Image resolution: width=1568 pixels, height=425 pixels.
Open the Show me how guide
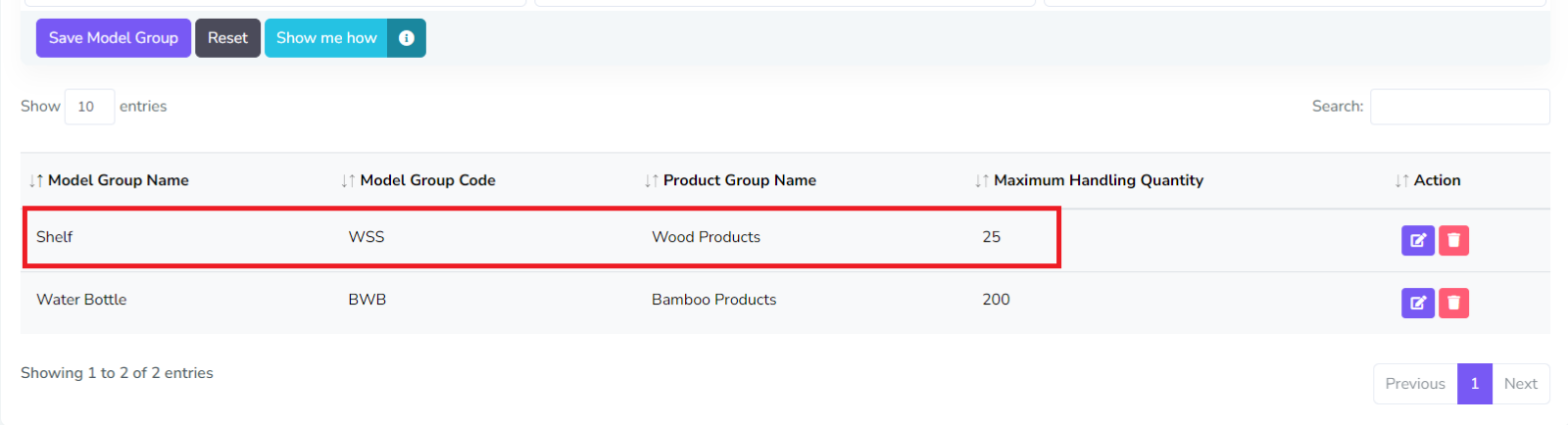[326, 38]
